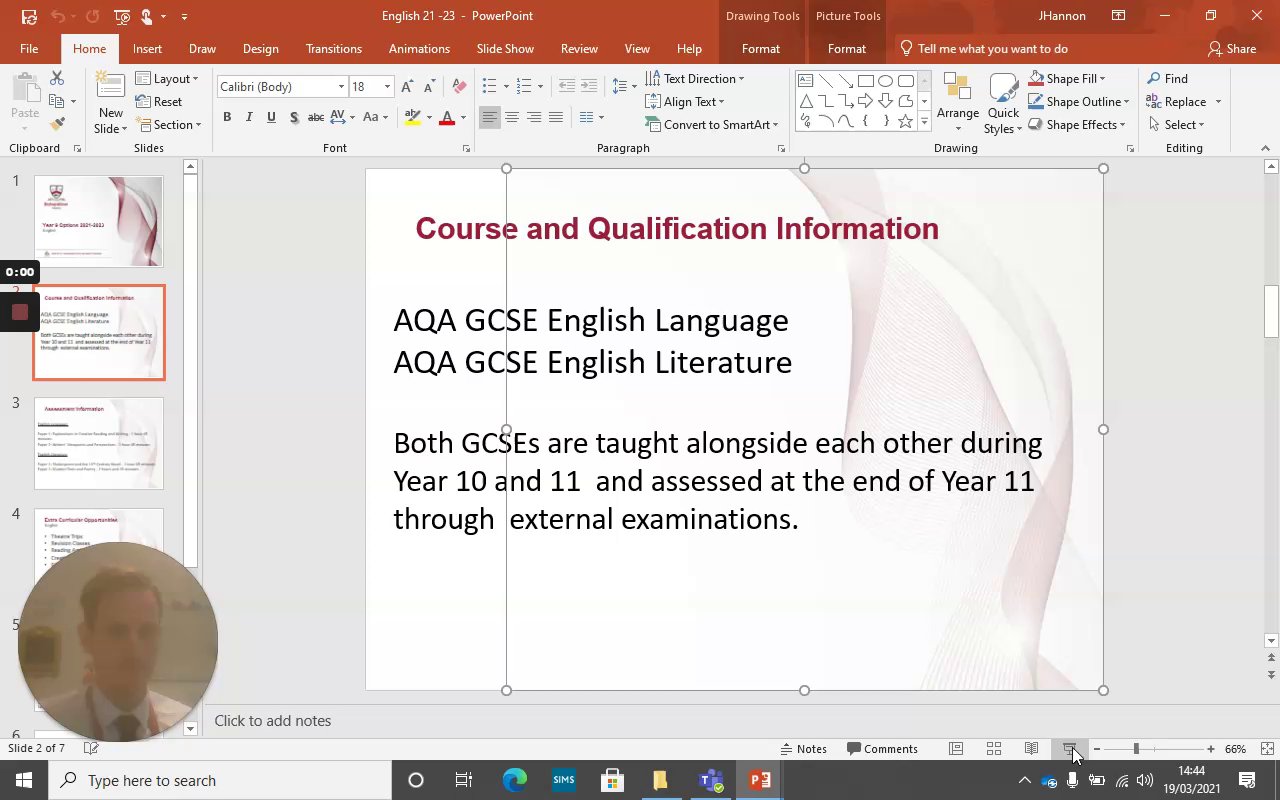
Task: Switch to Slide Sorter view
Action: [x=994, y=749]
